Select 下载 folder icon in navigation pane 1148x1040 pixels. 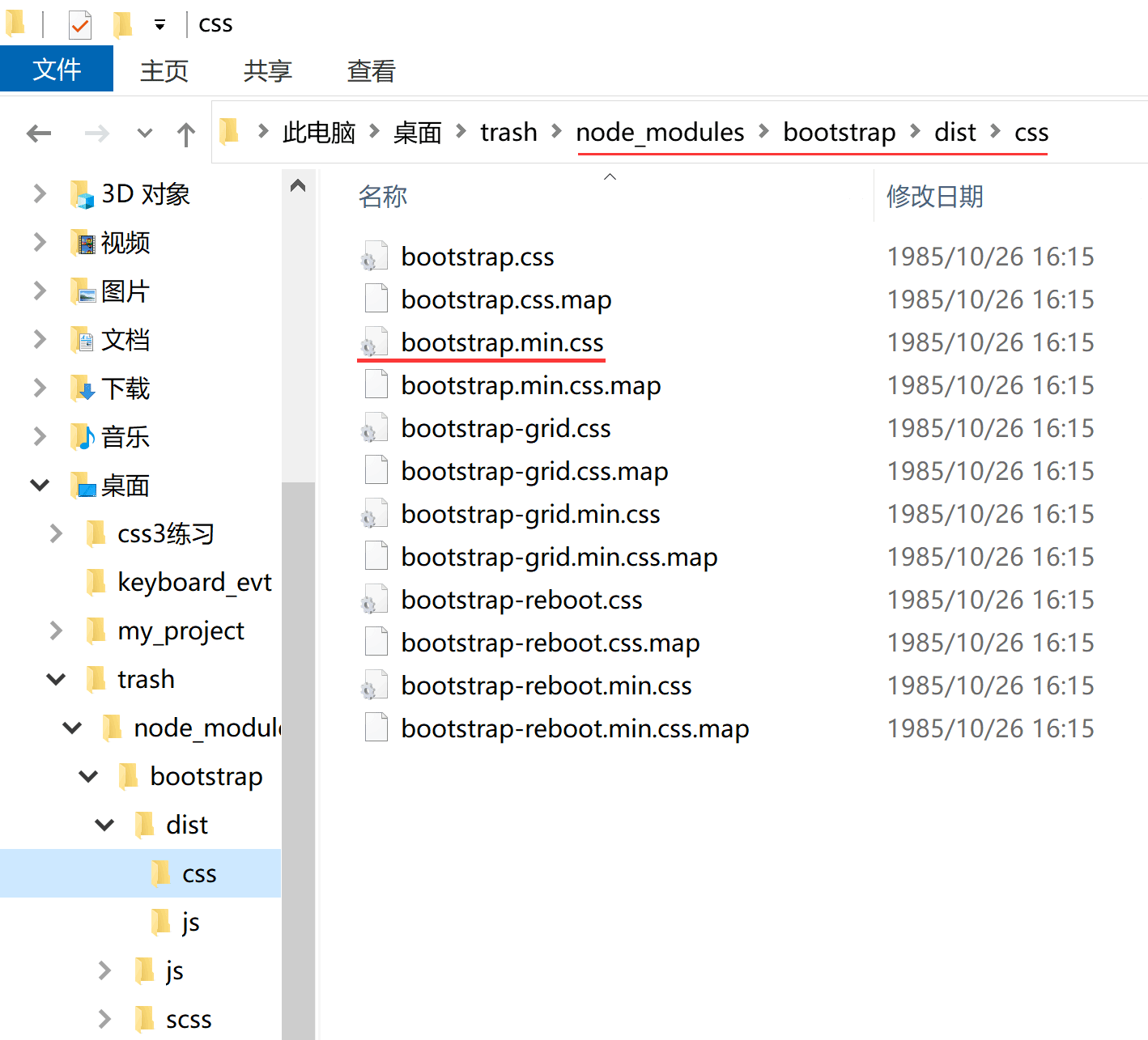[x=83, y=388]
